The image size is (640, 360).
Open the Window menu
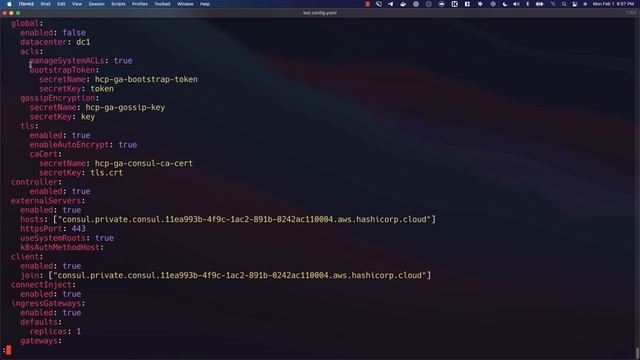coord(185,4)
